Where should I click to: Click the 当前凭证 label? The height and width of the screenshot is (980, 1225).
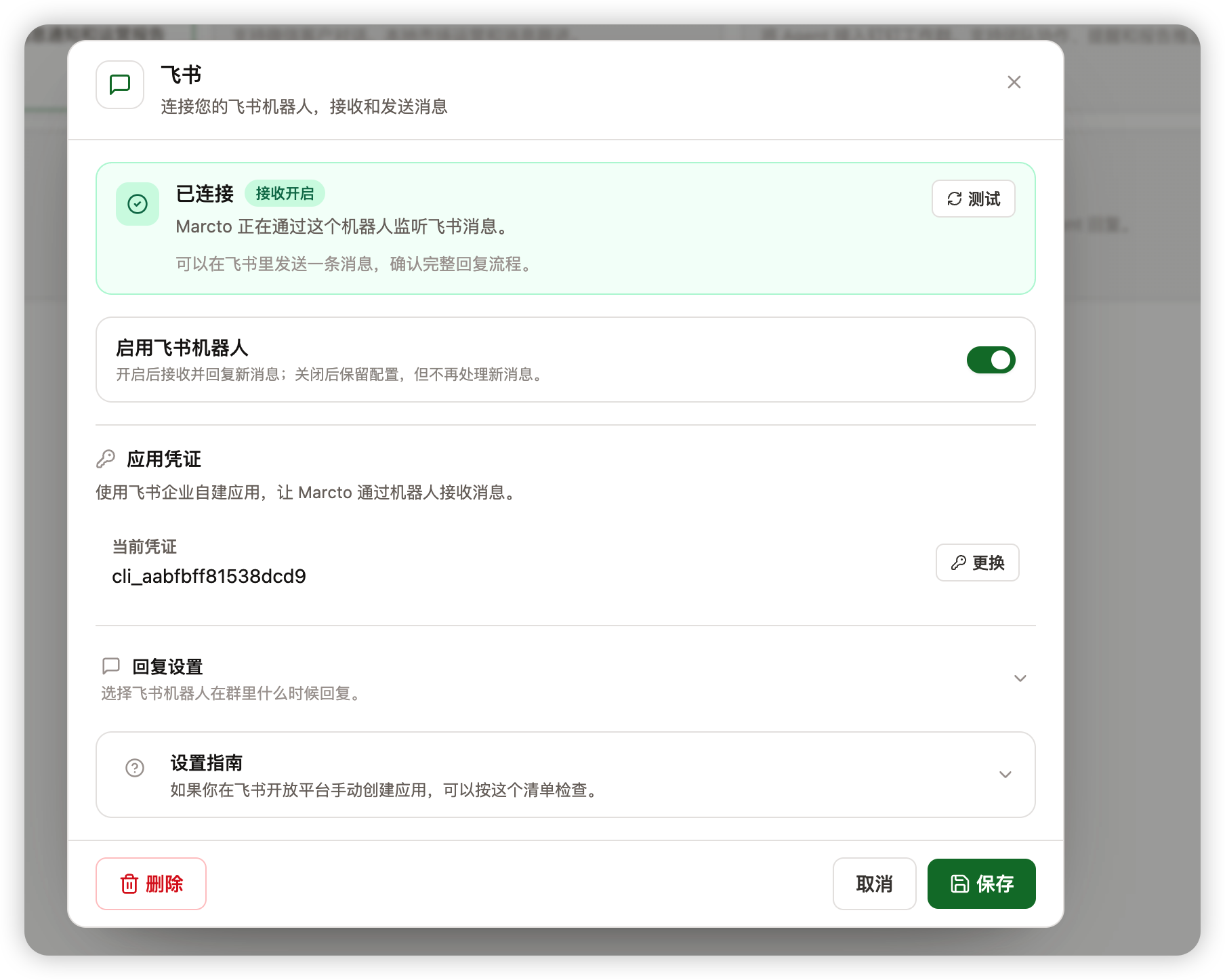pos(144,547)
